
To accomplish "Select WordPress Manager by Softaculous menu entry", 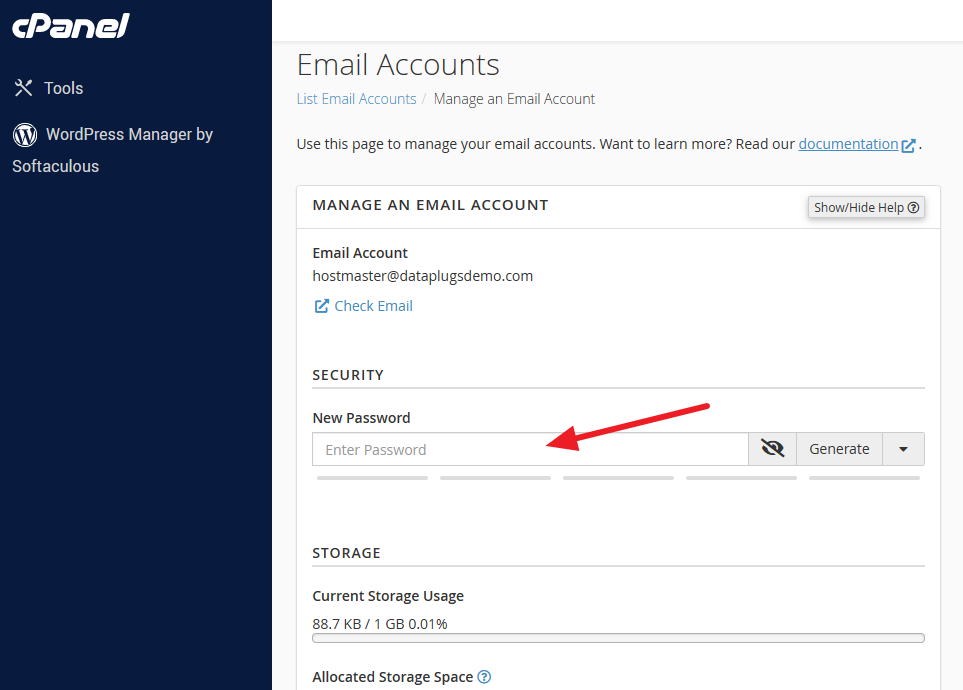I will pyautogui.click(x=112, y=150).
